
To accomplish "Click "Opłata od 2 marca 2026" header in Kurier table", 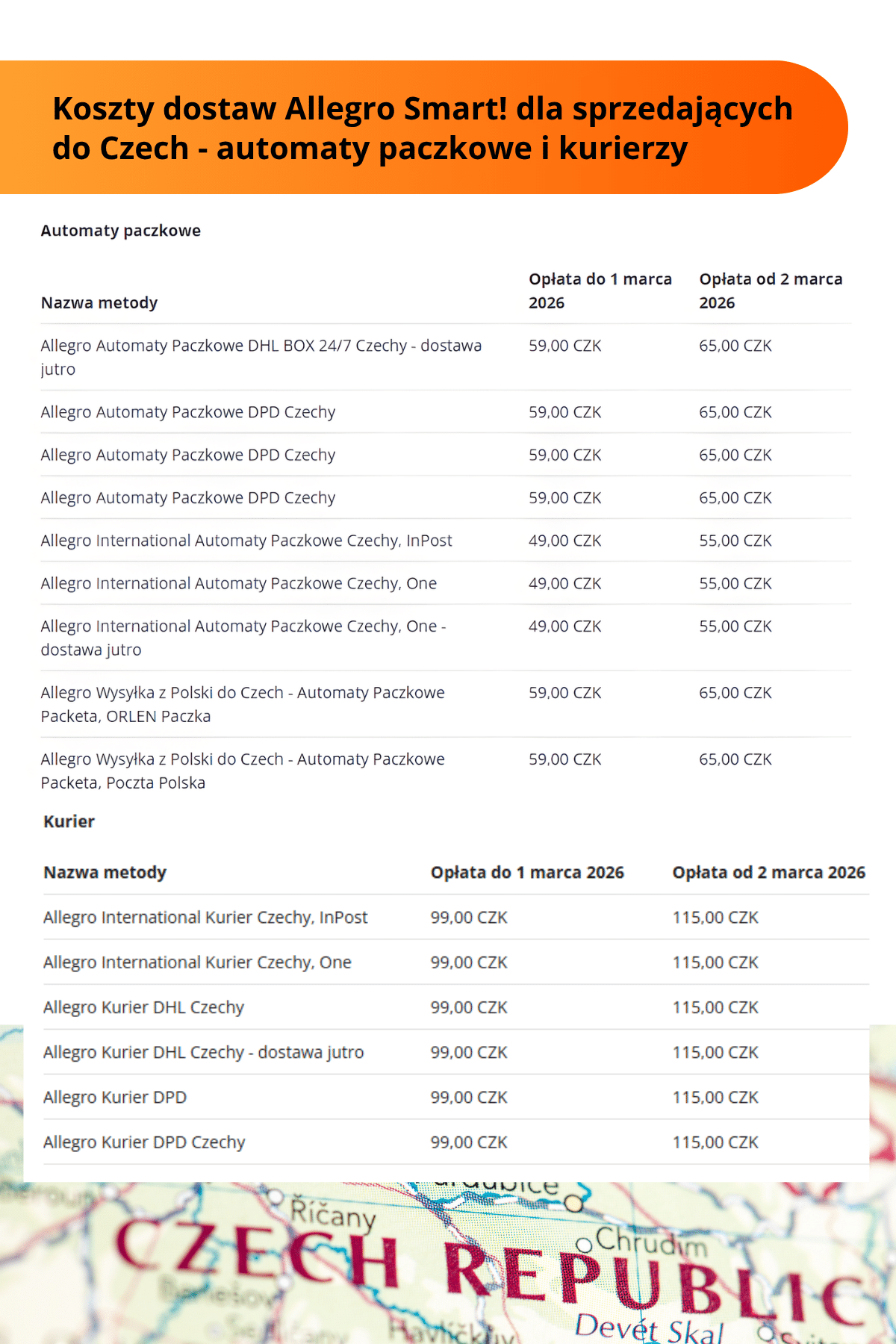I will 768,872.
